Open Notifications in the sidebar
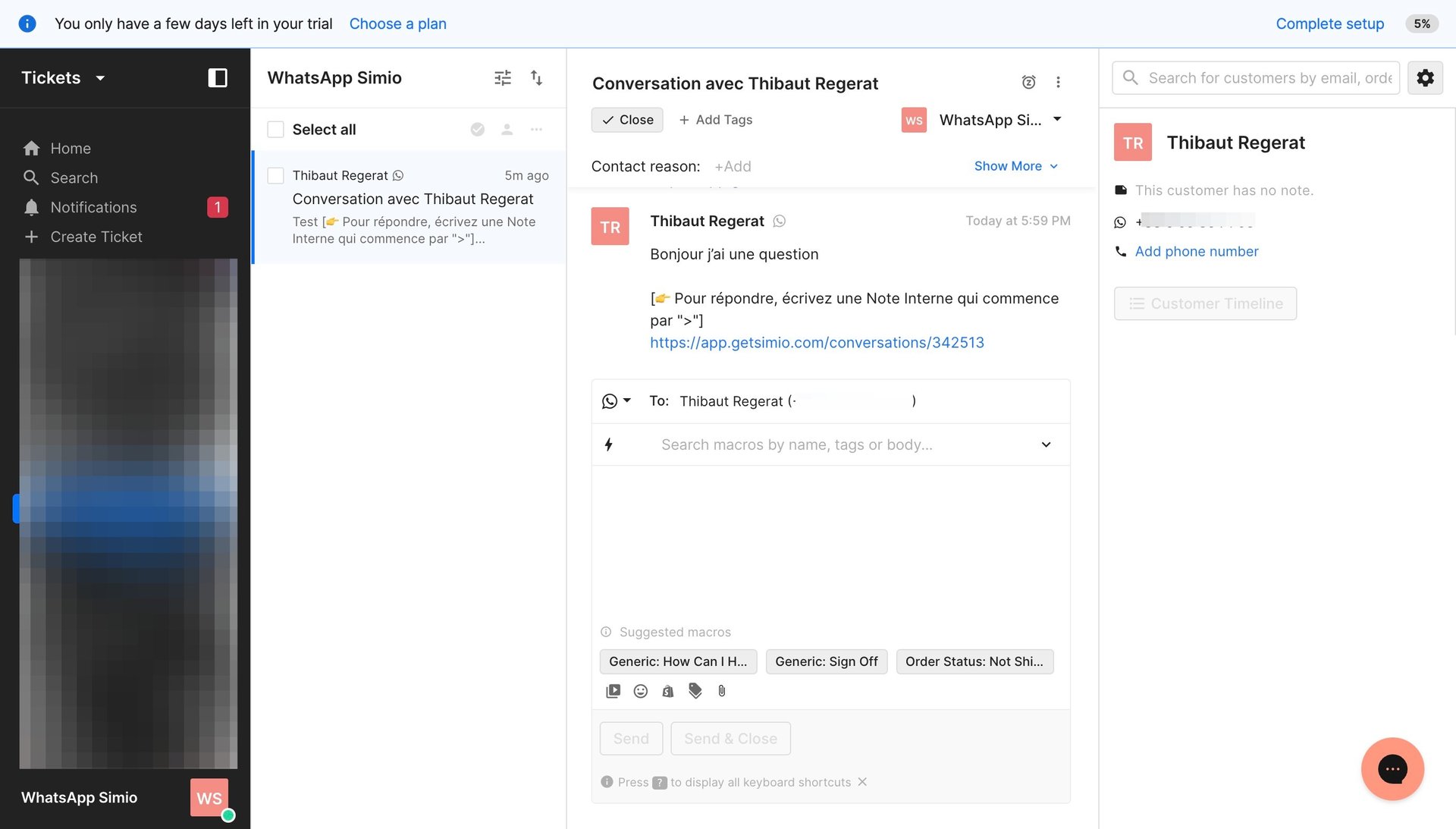Viewport: 1456px width, 829px height. point(93,207)
